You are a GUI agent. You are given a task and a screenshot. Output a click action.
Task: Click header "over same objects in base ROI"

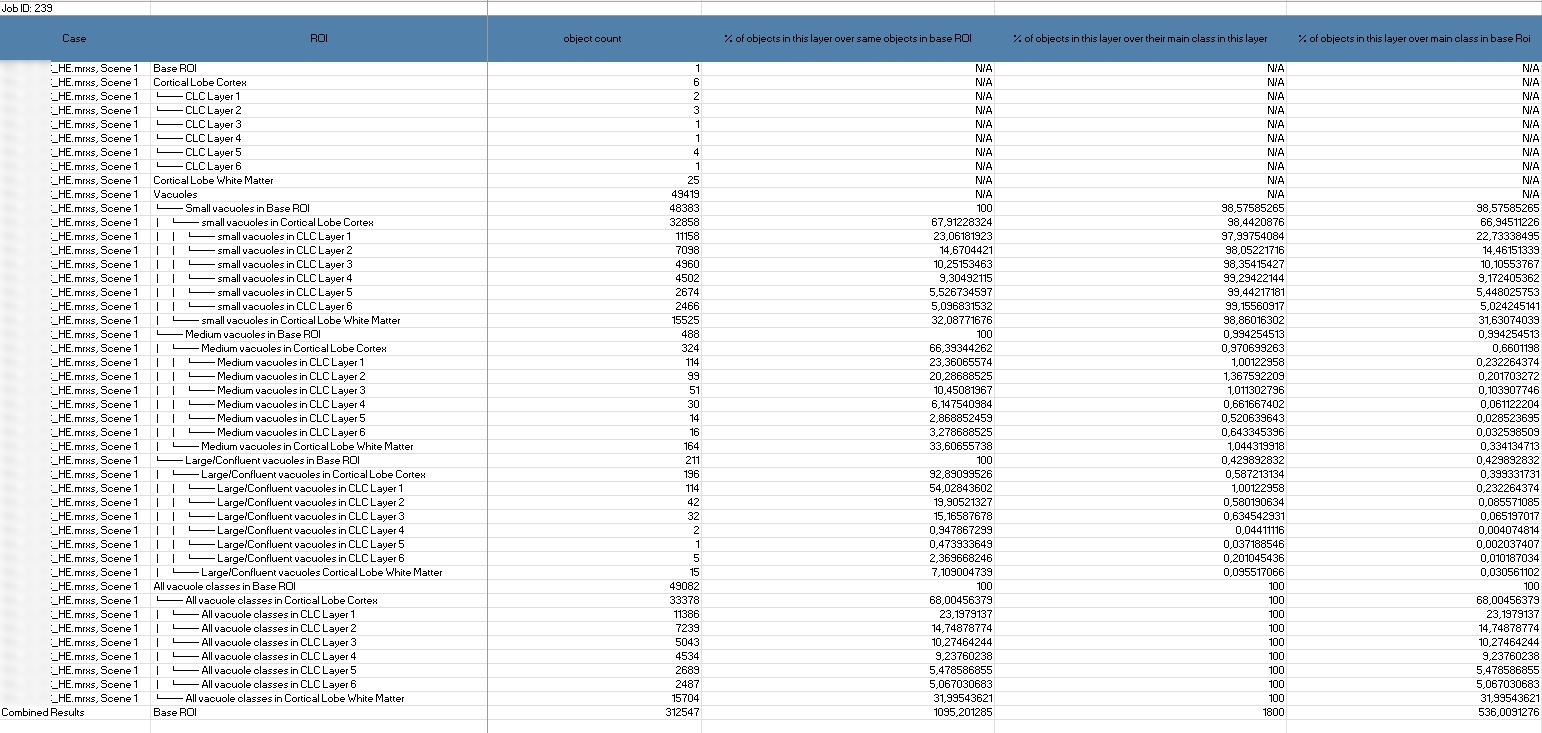click(847, 38)
